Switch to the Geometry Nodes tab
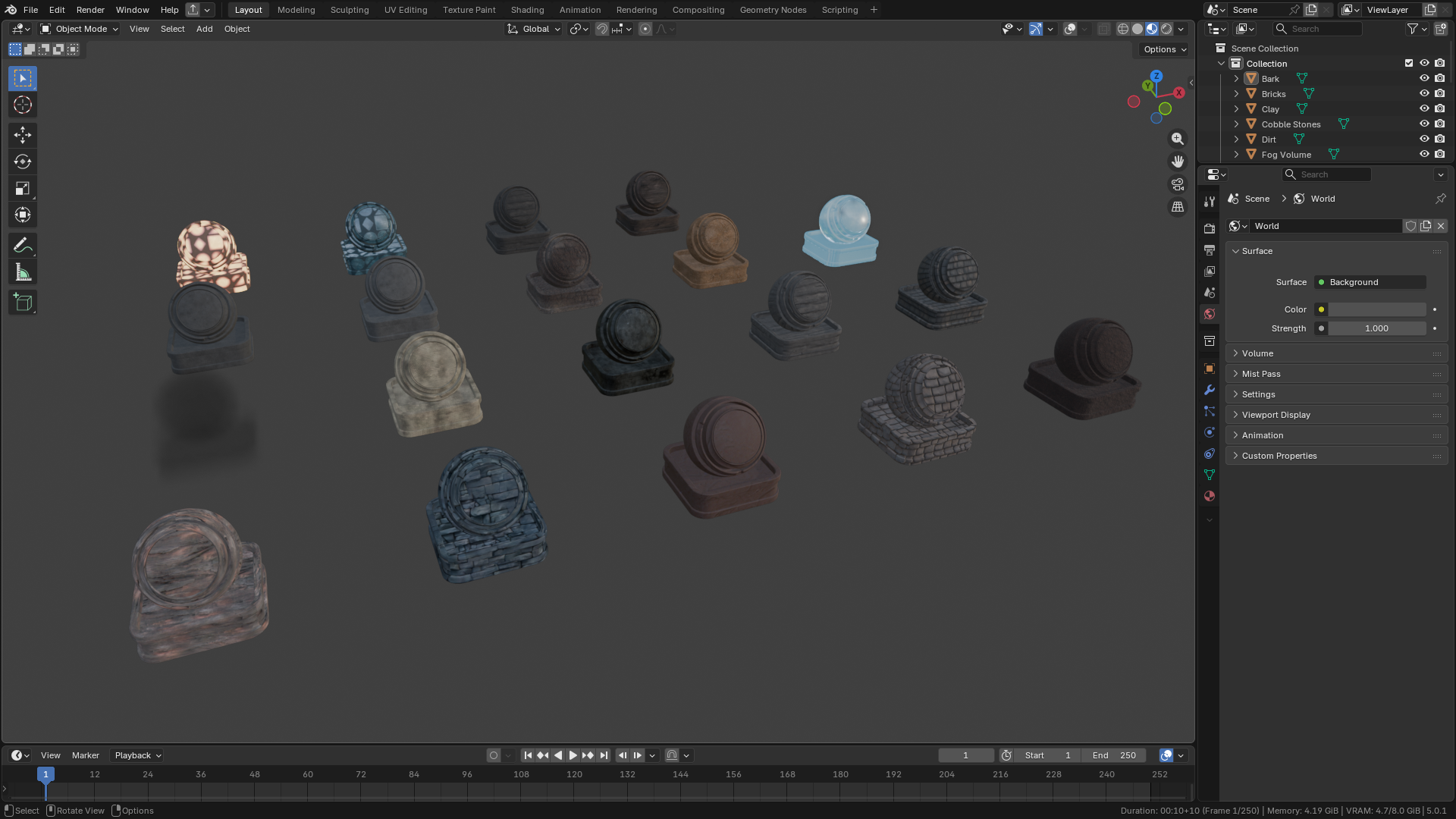 [773, 10]
